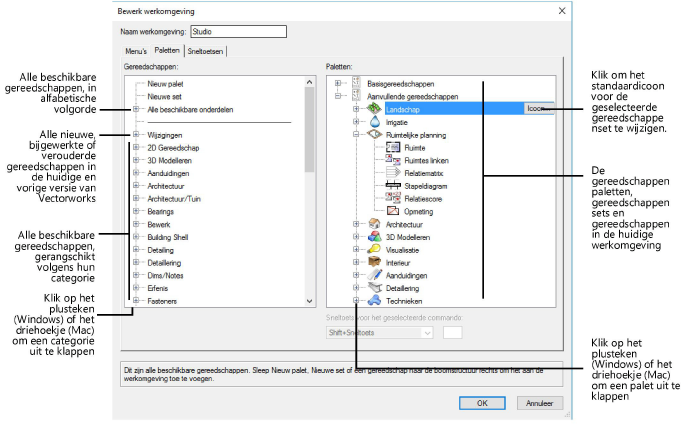
Task: Select the Opmeting tool icon
Action: [392, 211]
